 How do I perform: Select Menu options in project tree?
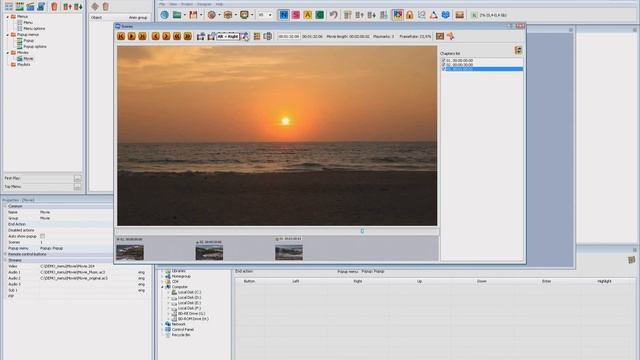point(34,29)
